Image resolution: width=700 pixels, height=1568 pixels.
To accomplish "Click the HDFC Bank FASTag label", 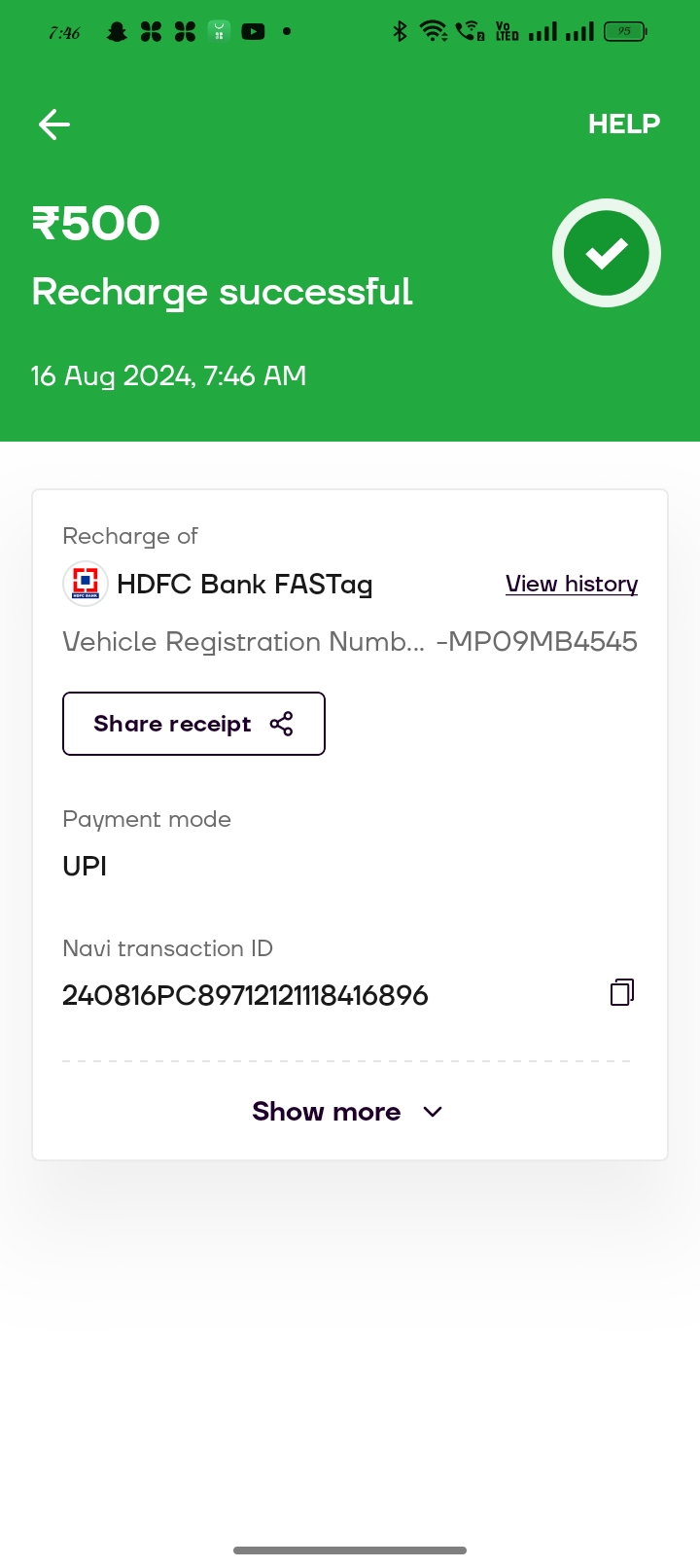I will [x=245, y=584].
